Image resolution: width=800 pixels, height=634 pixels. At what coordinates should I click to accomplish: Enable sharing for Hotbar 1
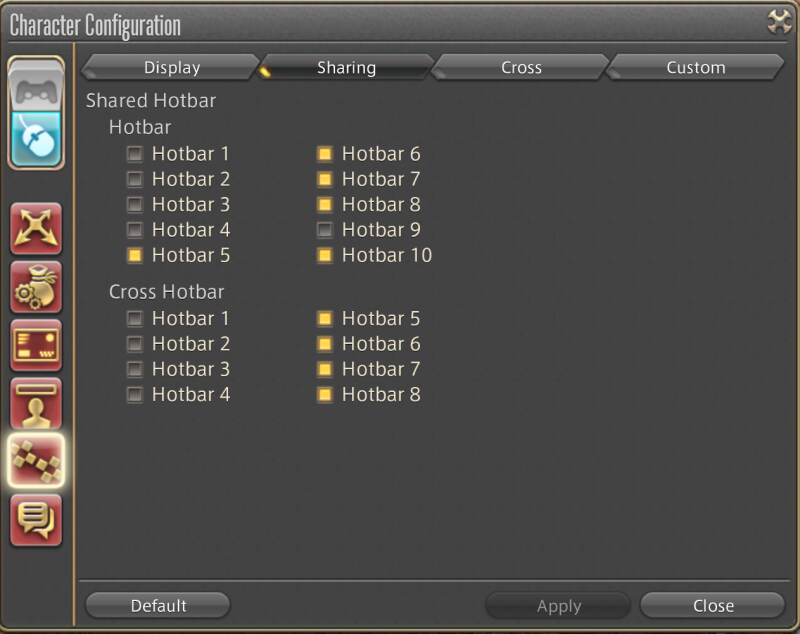[135, 154]
